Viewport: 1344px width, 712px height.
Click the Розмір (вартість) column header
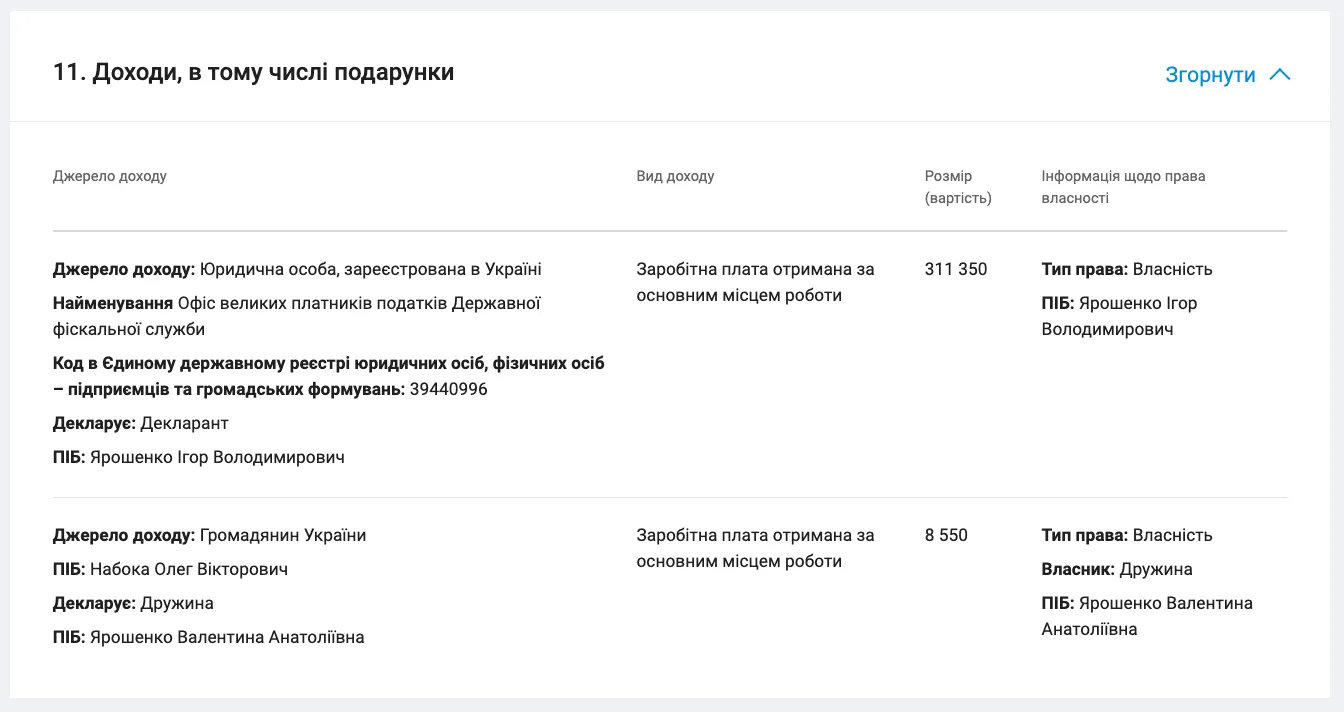pos(958,187)
